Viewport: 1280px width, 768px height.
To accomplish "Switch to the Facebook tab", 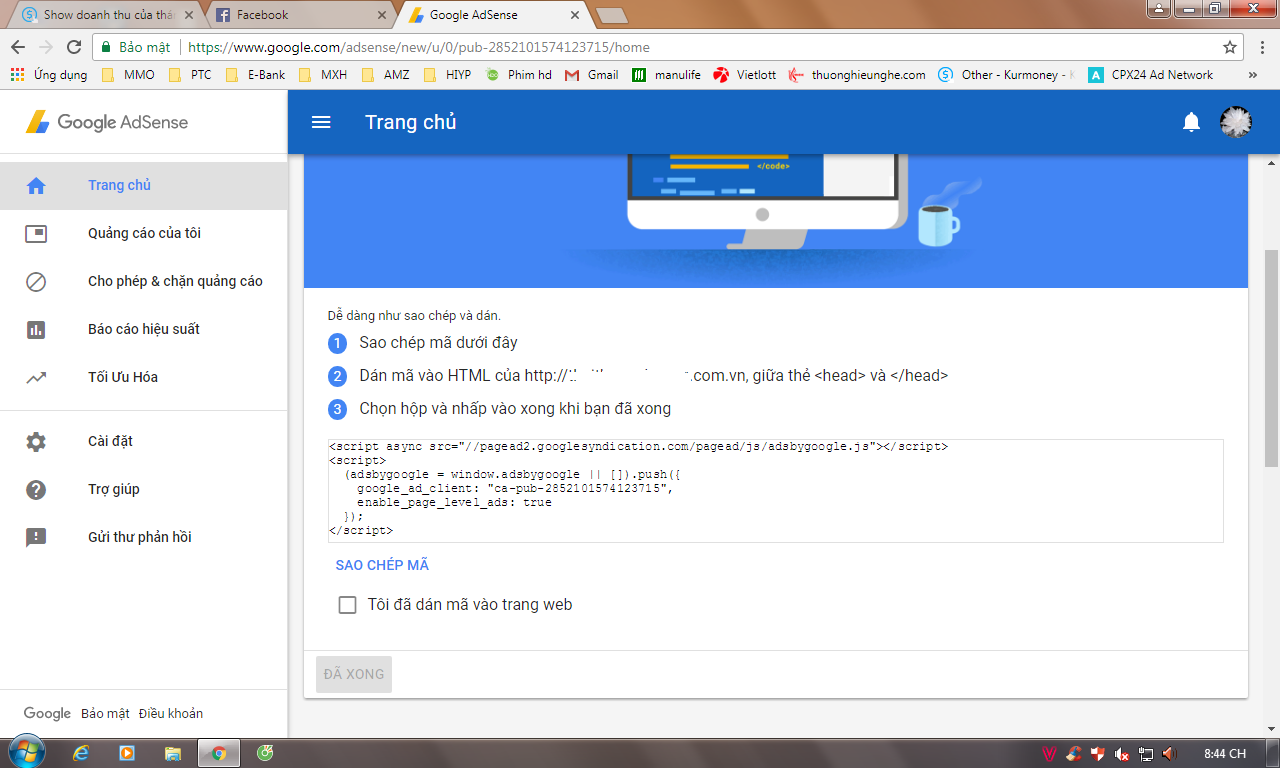I will pos(299,15).
